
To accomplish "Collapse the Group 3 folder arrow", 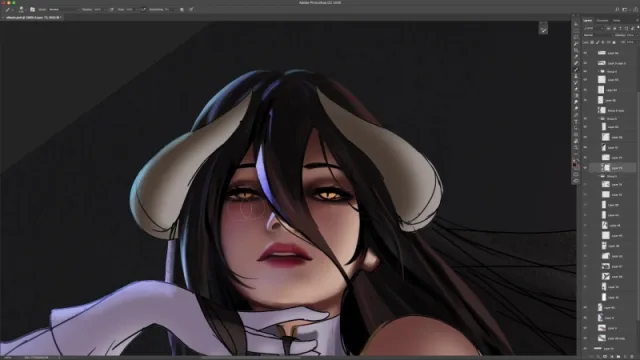I will [x=600, y=176].
